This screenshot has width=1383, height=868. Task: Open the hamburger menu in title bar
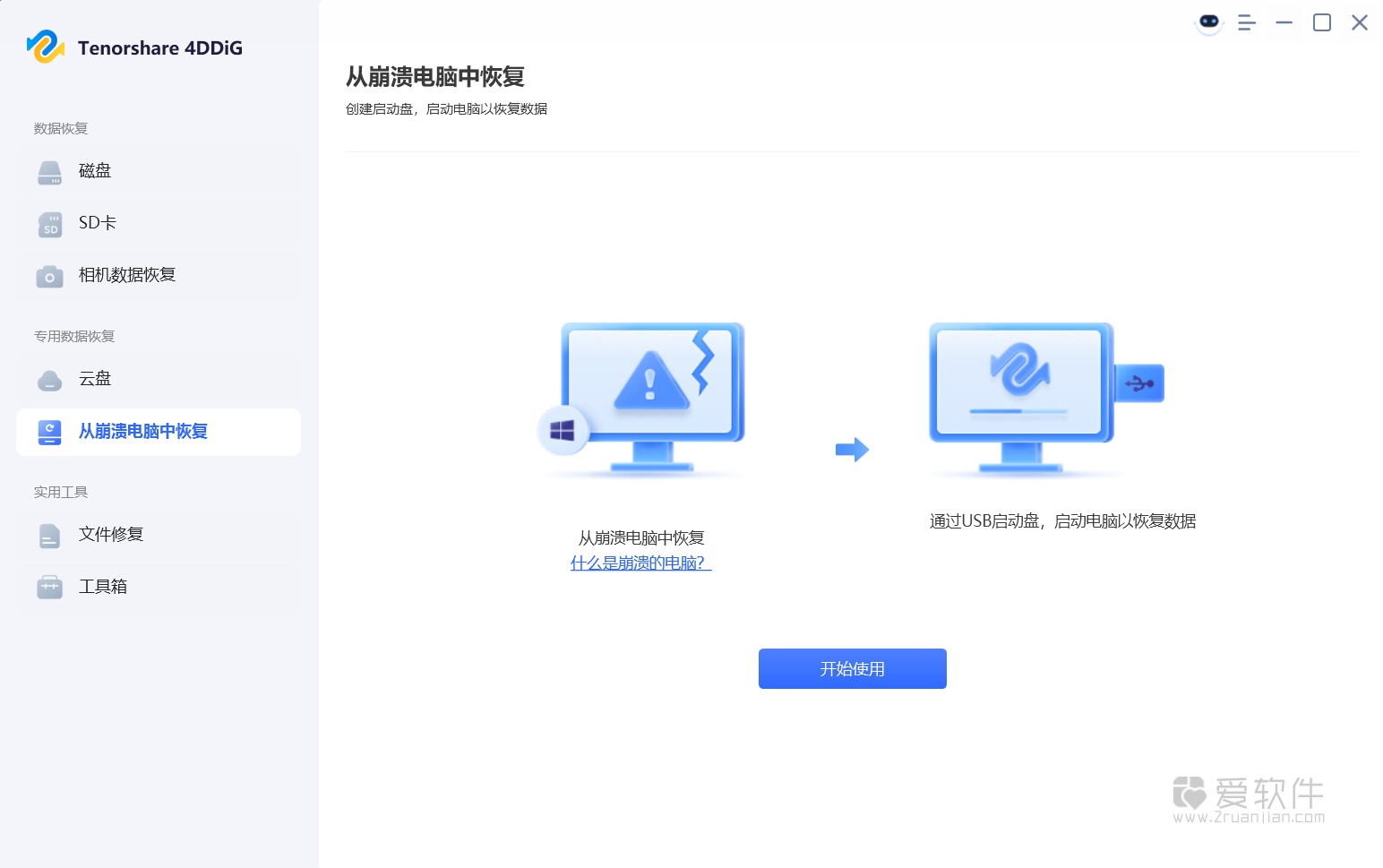point(1246,22)
